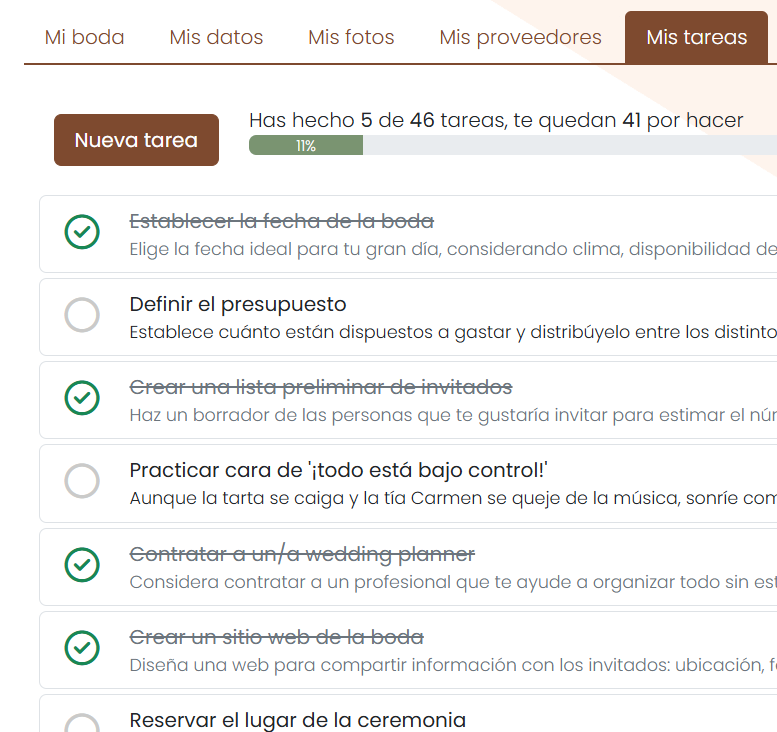
Task: Click the description starting 'Haz un borrador'
Action: click(453, 415)
